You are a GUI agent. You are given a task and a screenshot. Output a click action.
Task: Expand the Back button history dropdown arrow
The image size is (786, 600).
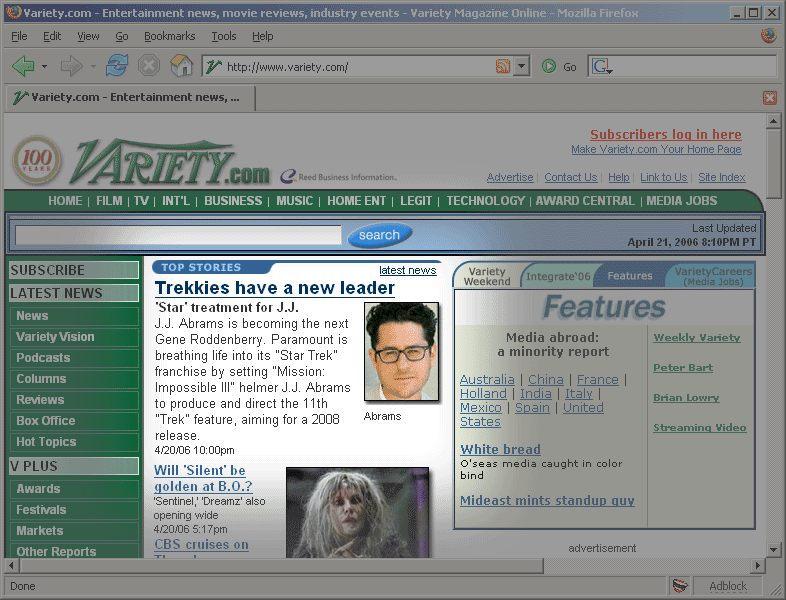pos(44,67)
